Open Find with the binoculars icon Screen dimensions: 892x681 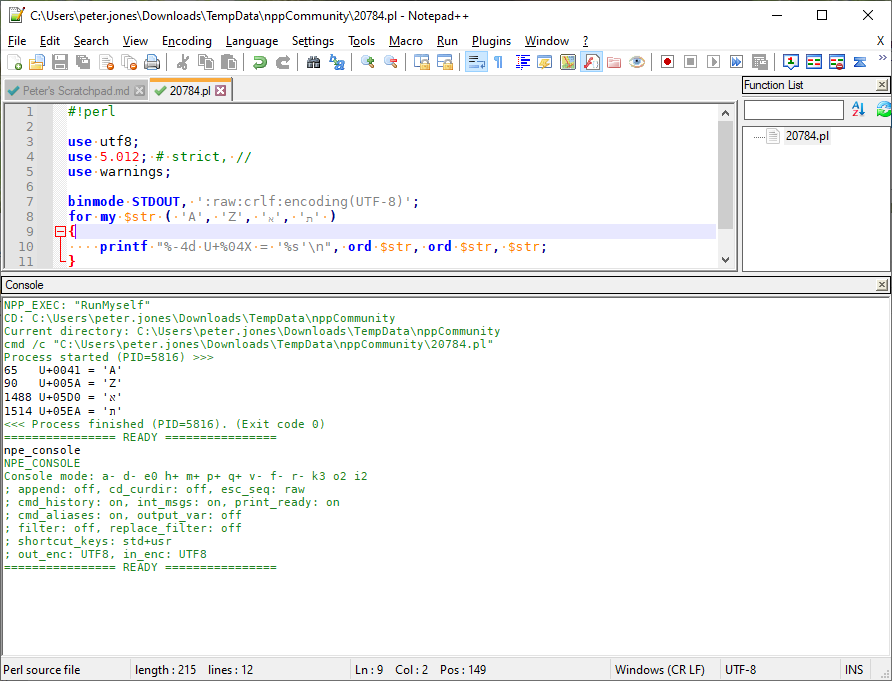coord(313,62)
